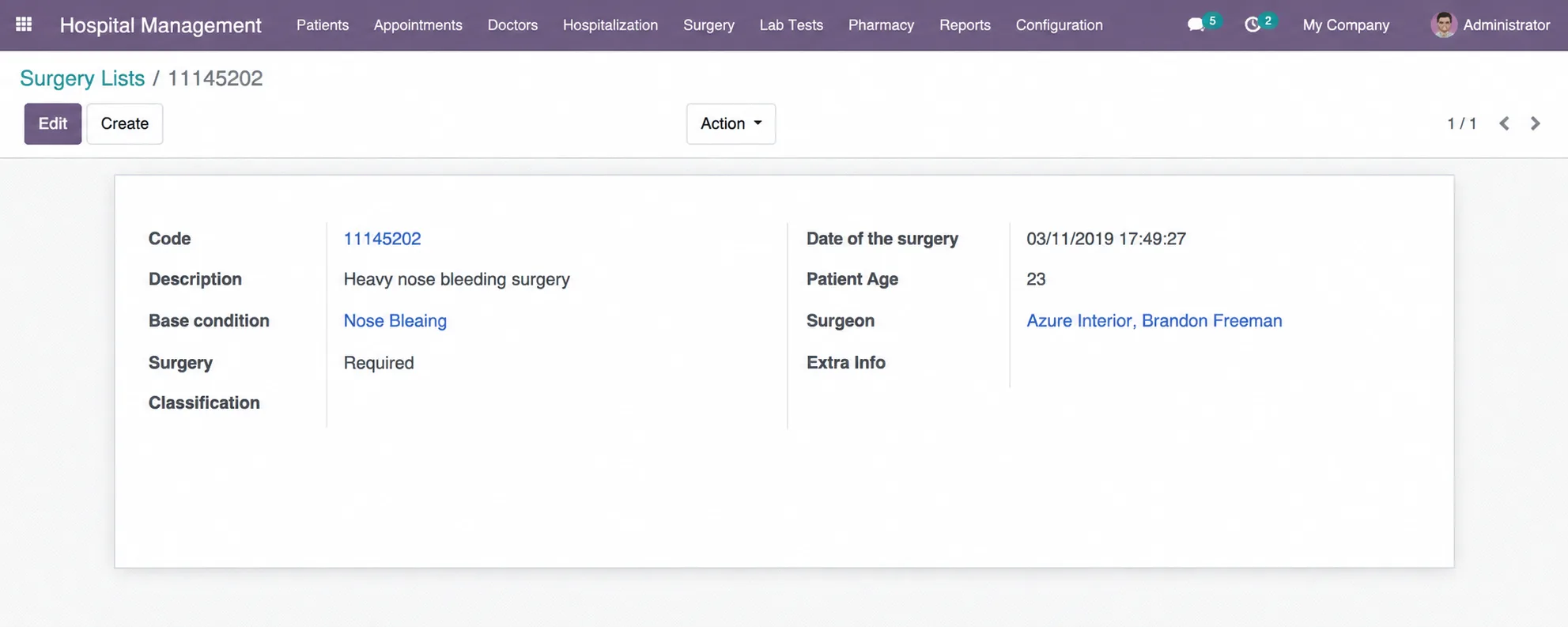Open the Reports menu
This screenshot has width=1568, height=627.
(x=965, y=25)
